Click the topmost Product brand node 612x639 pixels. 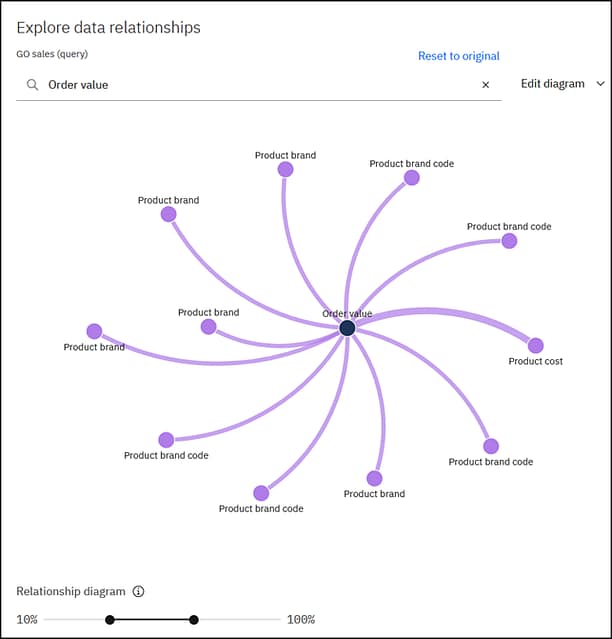[285, 170]
